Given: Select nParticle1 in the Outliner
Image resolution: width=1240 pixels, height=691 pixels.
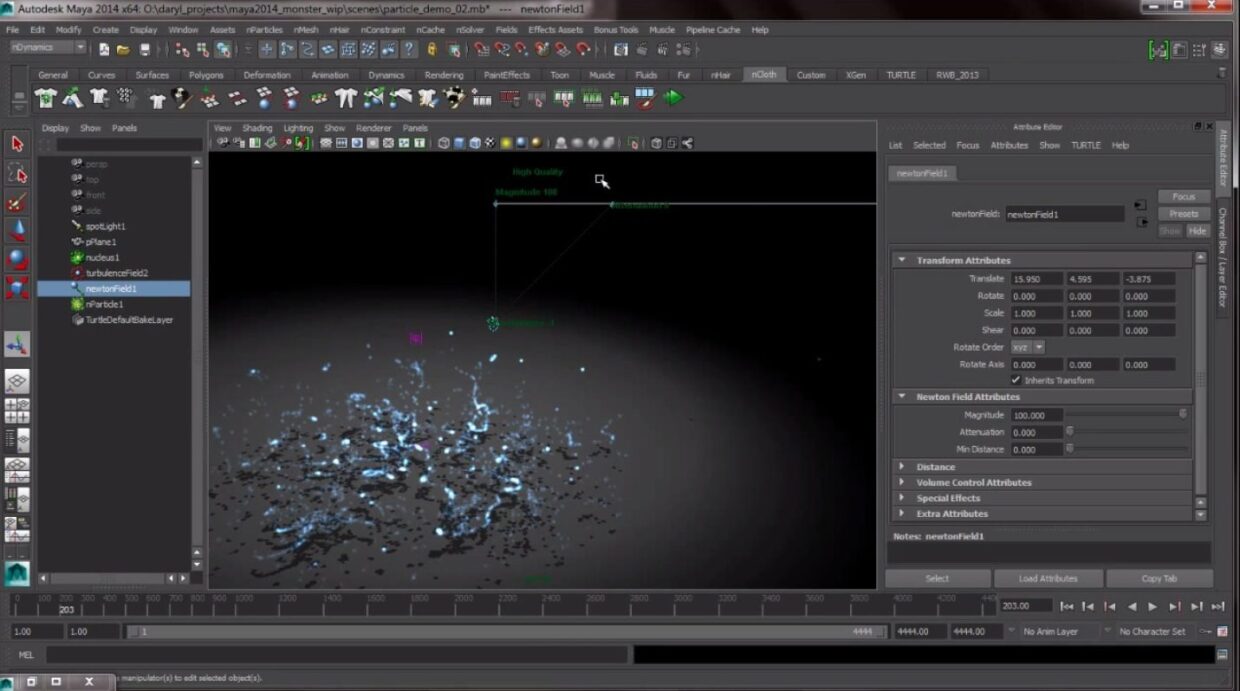Looking at the screenshot, I should click(104, 304).
